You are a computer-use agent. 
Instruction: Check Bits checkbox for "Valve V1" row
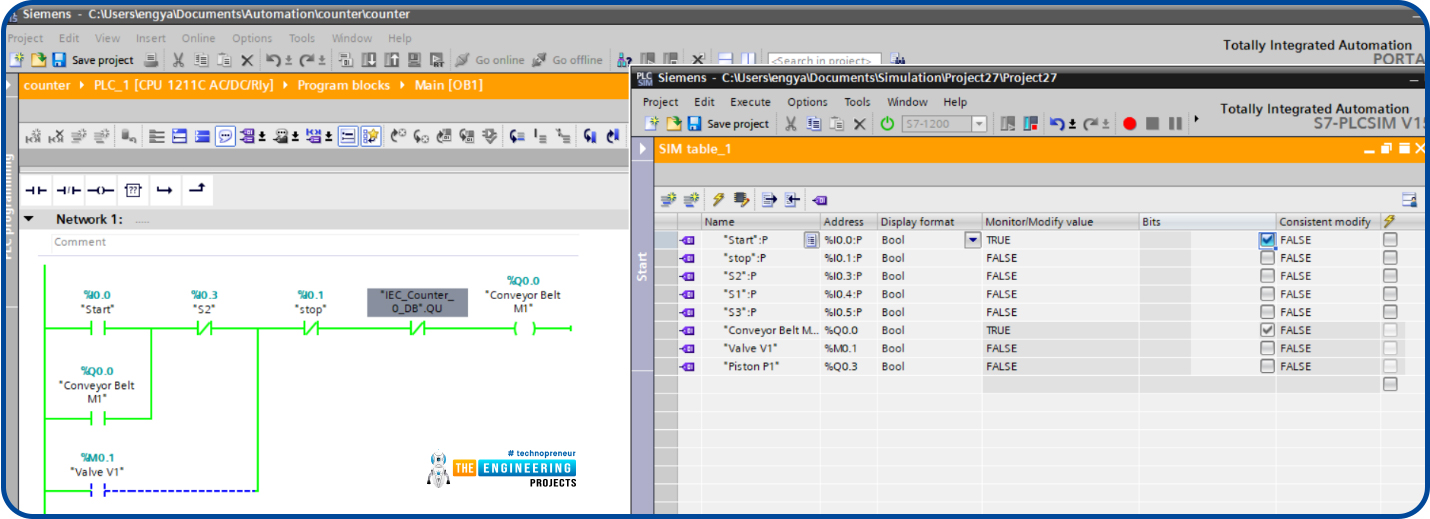click(x=1267, y=348)
